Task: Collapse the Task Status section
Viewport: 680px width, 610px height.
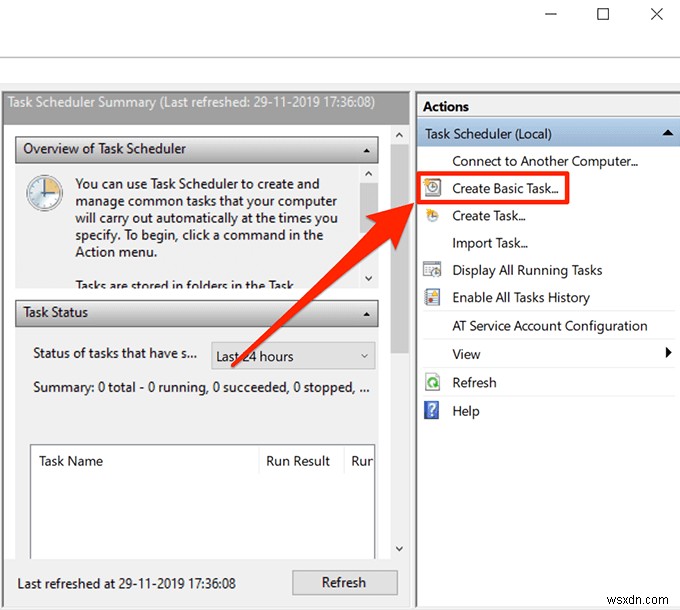Action: click(366, 314)
